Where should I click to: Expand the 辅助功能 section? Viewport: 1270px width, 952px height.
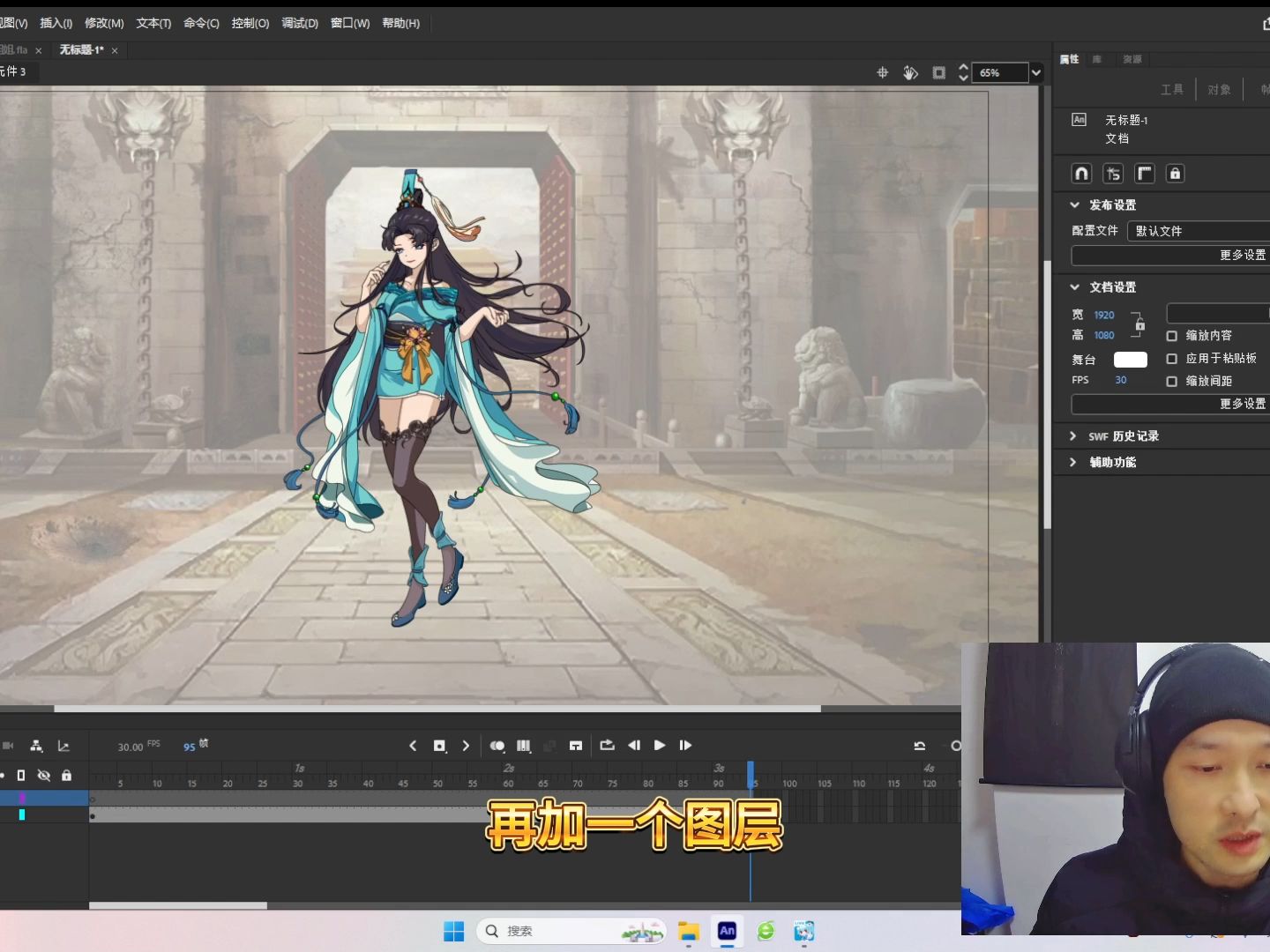pos(1073,462)
